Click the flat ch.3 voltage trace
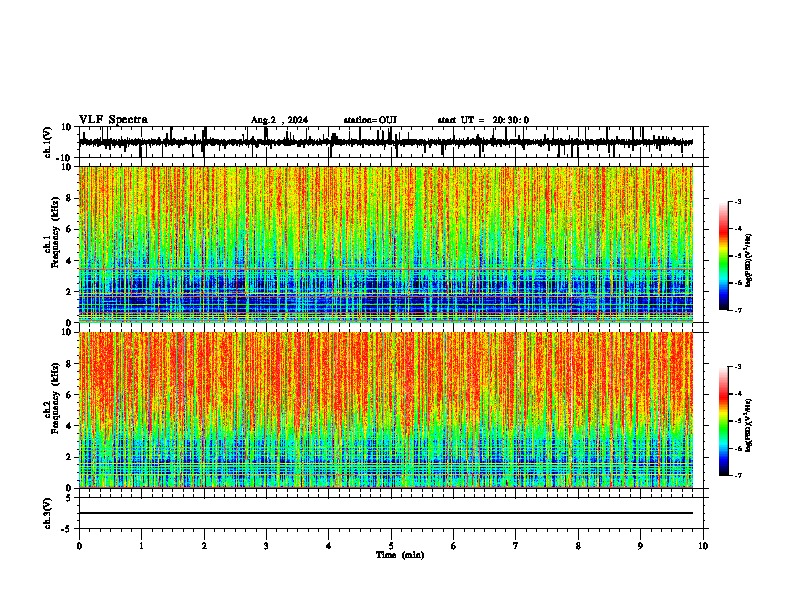 click(386, 513)
